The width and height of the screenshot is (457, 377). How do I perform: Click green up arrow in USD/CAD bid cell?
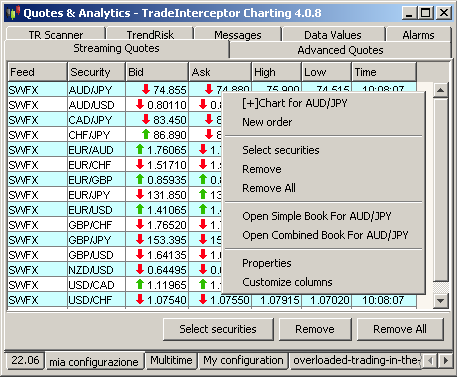click(x=140, y=284)
